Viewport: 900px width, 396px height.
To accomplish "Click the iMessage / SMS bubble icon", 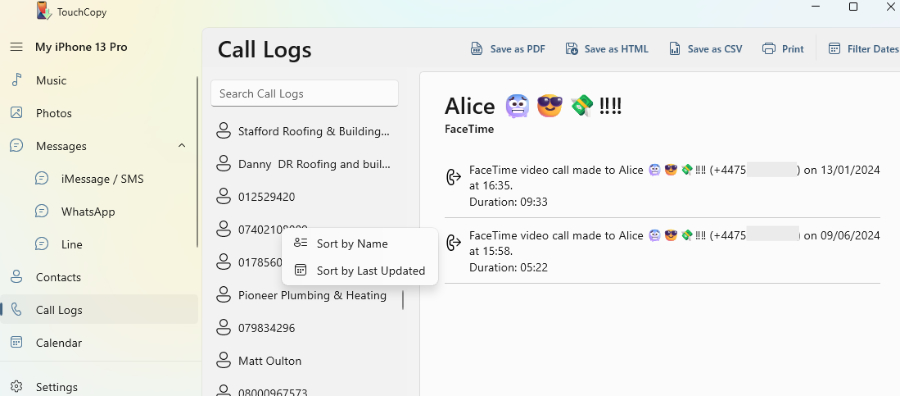I will tap(41, 178).
